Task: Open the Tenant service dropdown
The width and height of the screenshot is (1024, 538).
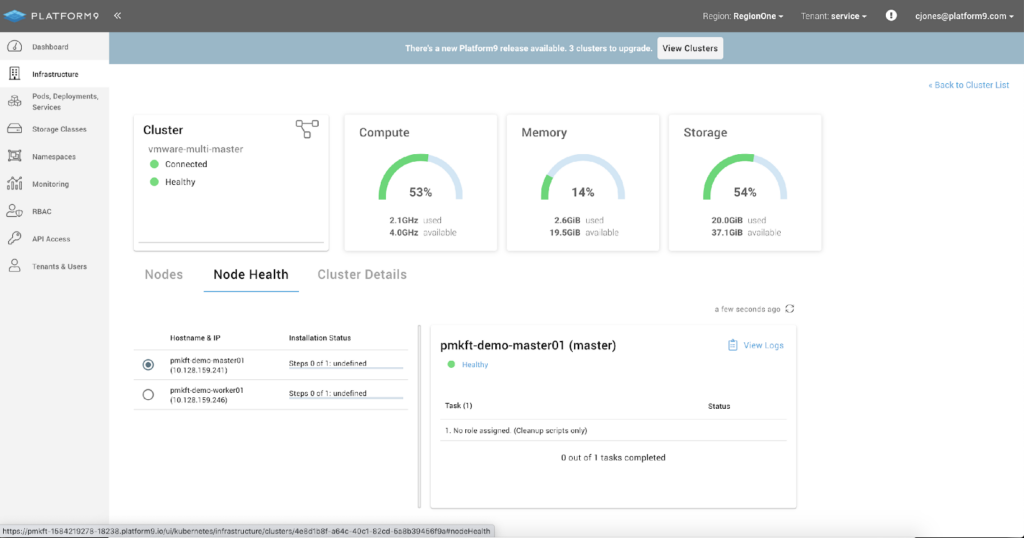Action: [x=833, y=16]
